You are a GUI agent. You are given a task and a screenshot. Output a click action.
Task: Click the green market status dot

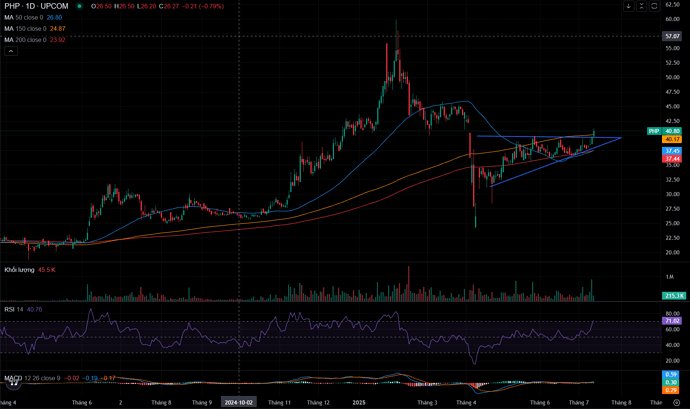(79, 6)
